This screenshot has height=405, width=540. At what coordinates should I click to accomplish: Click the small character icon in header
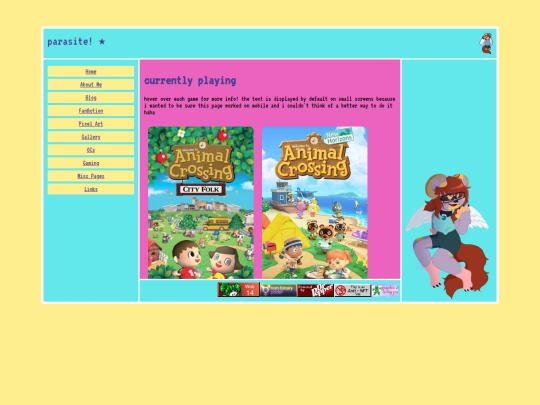coord(486,43)
